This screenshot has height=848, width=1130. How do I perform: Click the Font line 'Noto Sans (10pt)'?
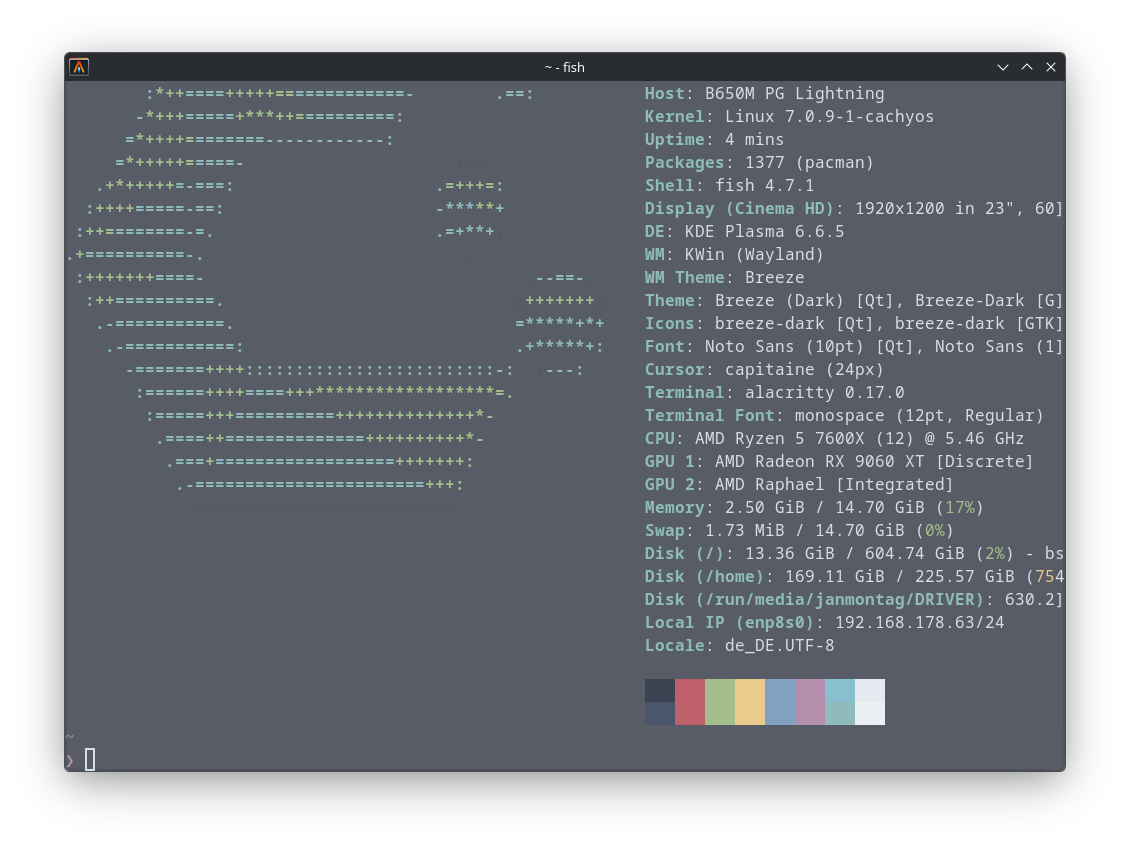click(x=854, y=347)
